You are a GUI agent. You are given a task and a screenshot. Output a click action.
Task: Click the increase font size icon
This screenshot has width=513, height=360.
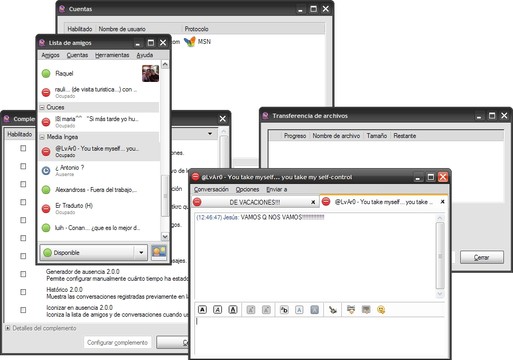(251, 310)
